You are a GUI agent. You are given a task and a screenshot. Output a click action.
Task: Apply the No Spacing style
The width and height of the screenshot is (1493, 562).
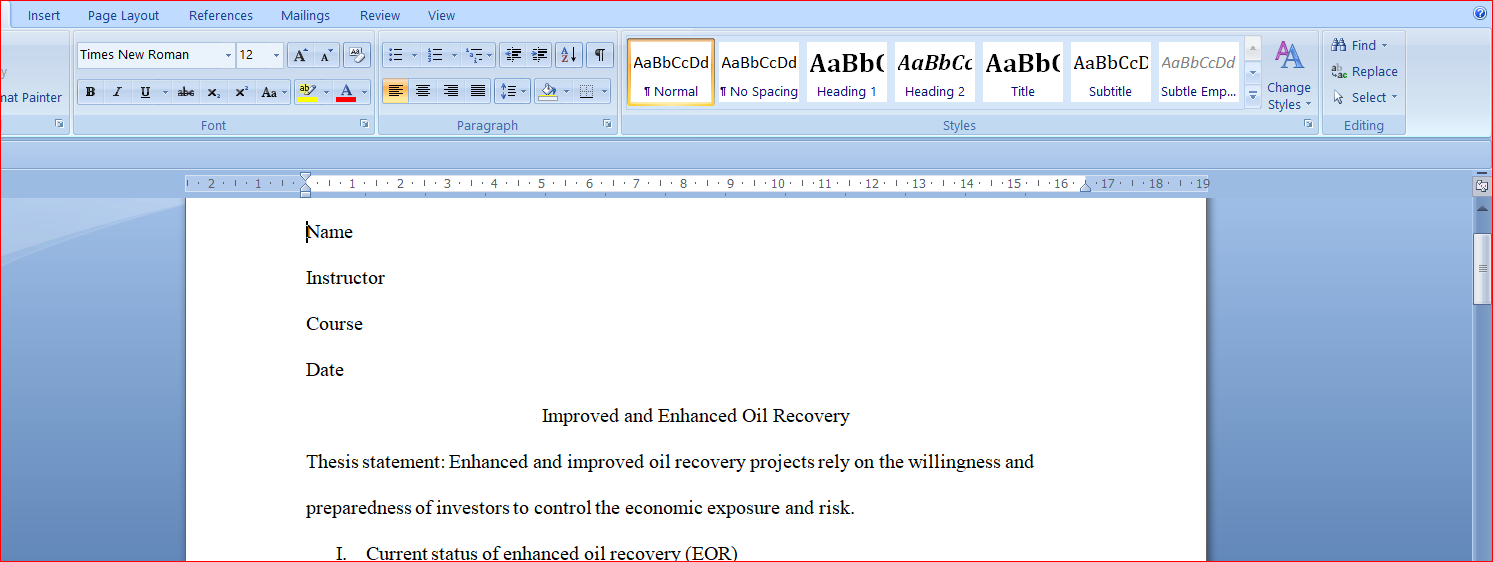click(758, 72)
